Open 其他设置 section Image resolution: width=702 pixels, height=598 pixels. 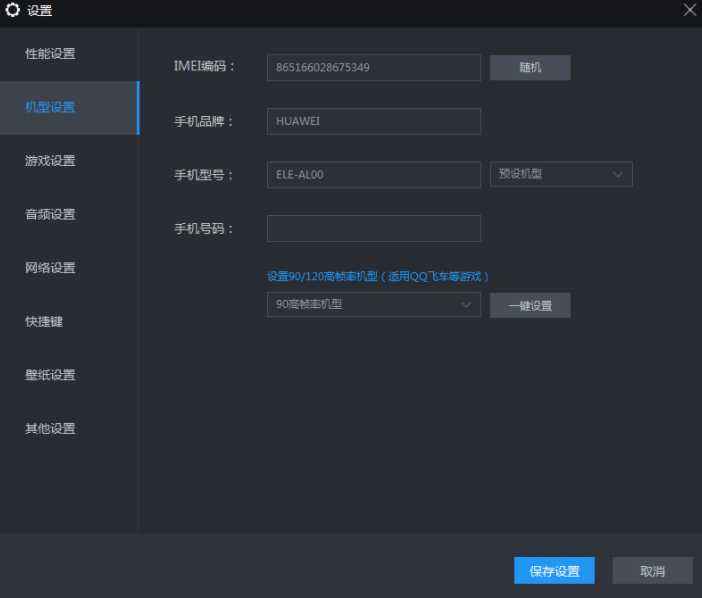click(50, 429)
